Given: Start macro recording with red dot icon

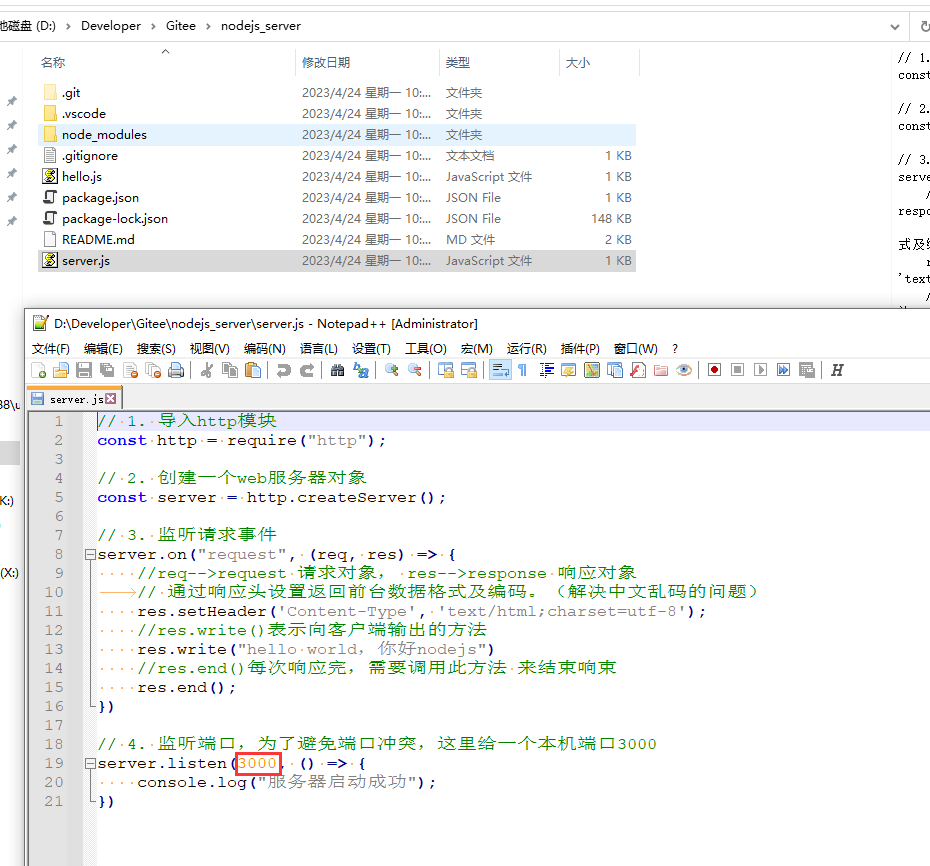Looking at the screenshot, I should pyautogui.click(x=714, y=370).
